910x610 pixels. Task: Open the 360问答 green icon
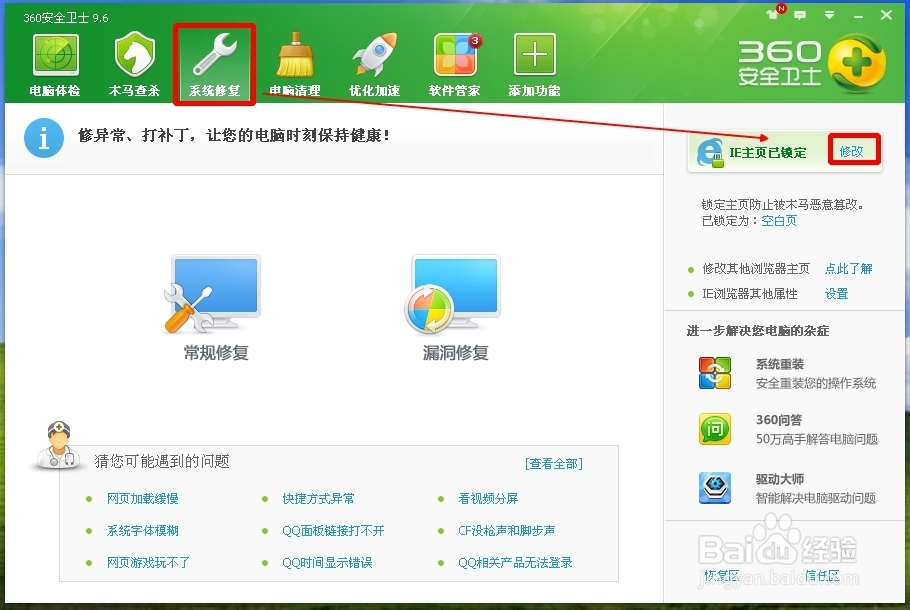715,429
